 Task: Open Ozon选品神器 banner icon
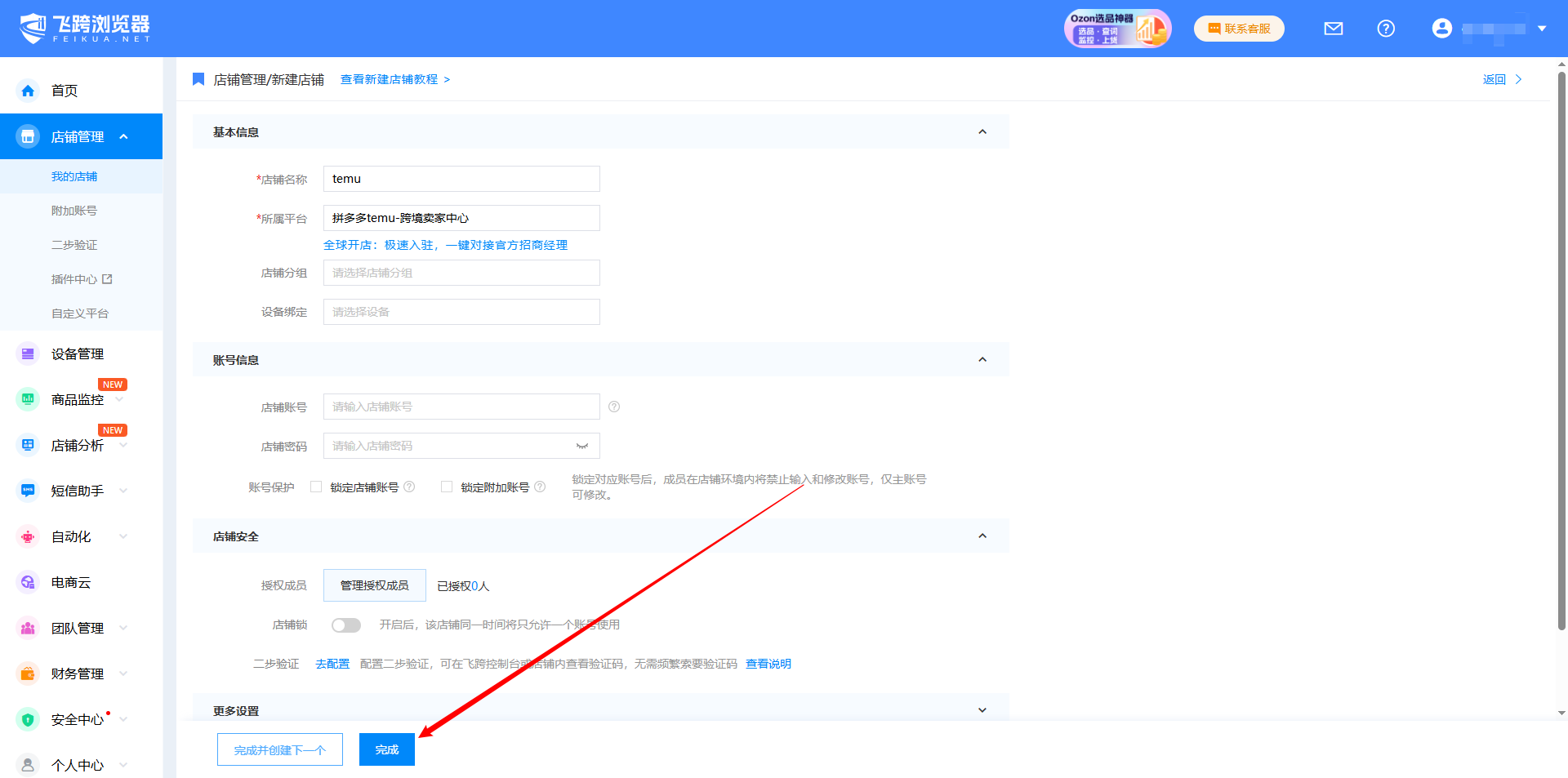(x=1117, y=29)
